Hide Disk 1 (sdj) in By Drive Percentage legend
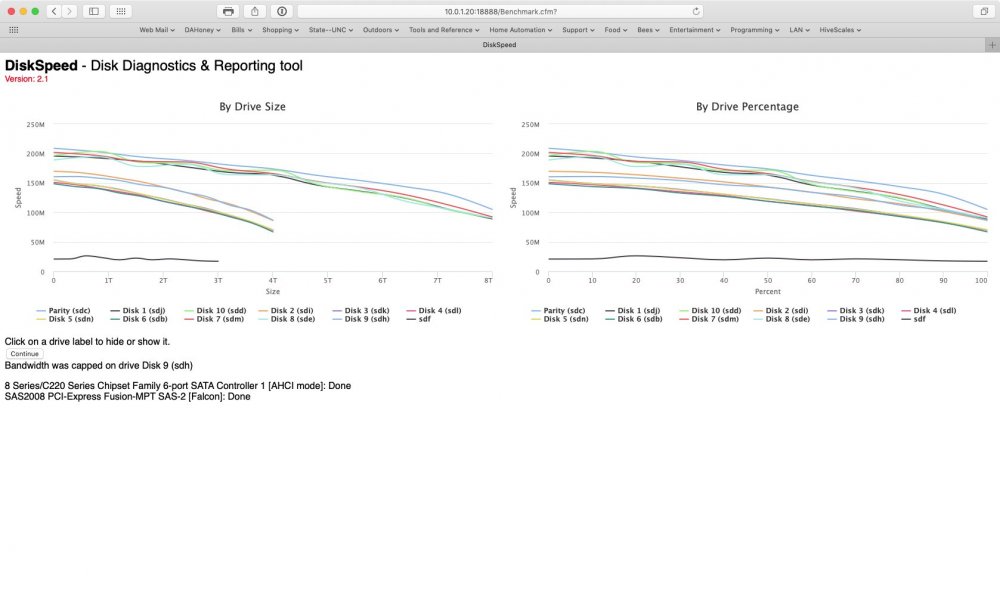Image resolution: width=1000 pixels, height=599 pixels. [x=633, y=311]
